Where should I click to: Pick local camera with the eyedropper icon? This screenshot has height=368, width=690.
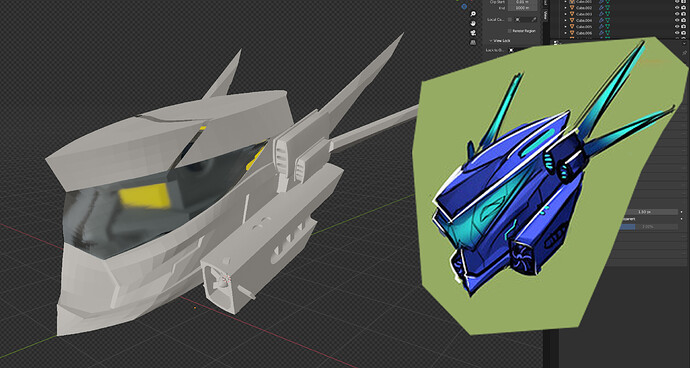pos(535,20)
